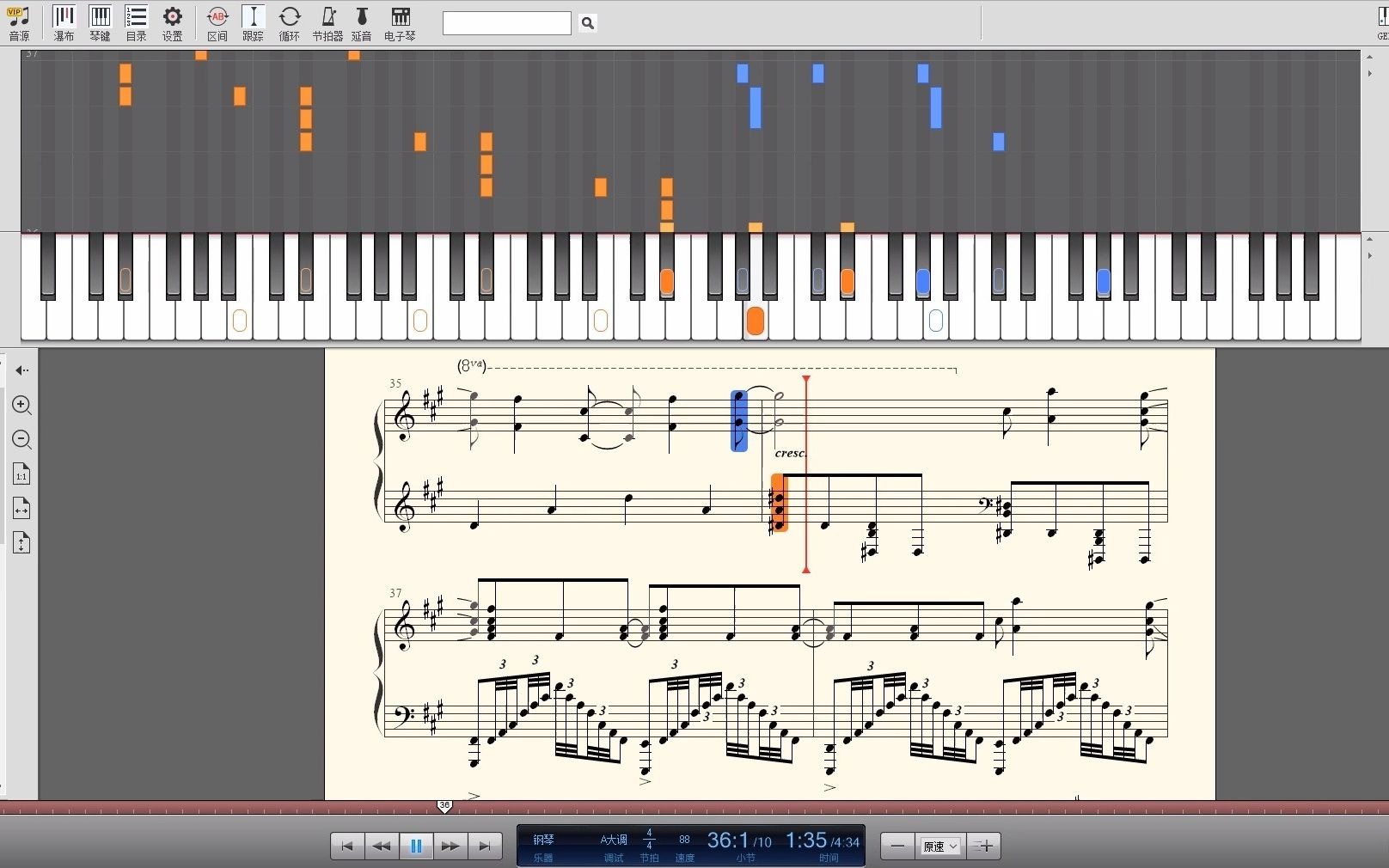Click the orange-lit white piano key

click(755, 321)
